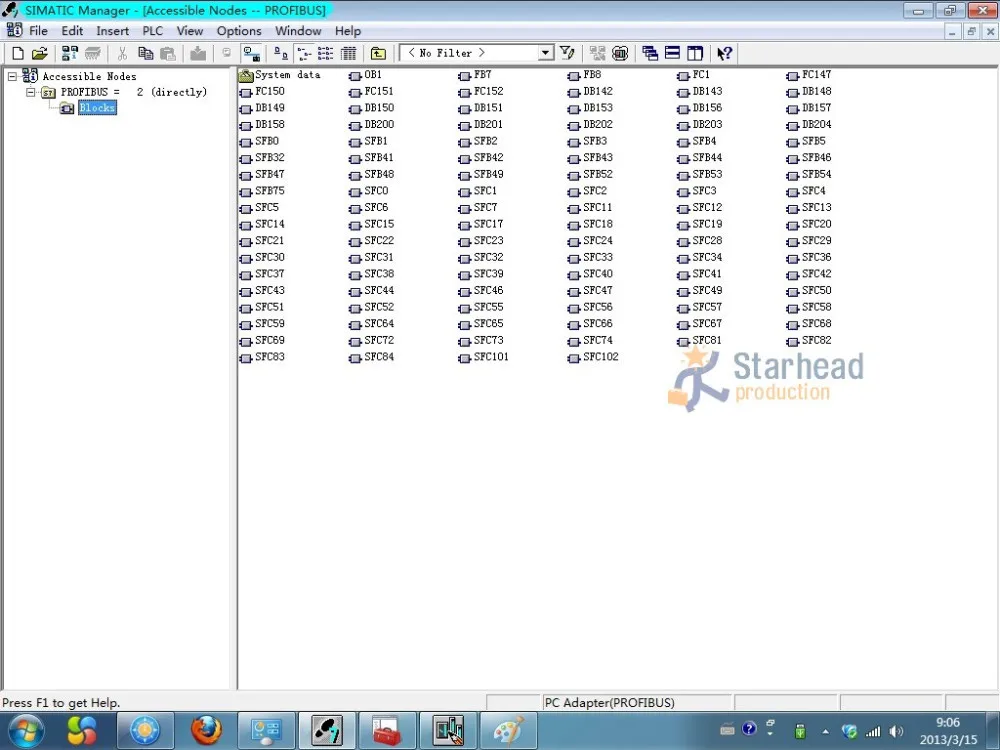Open the Insert menu

pos(112,31)
